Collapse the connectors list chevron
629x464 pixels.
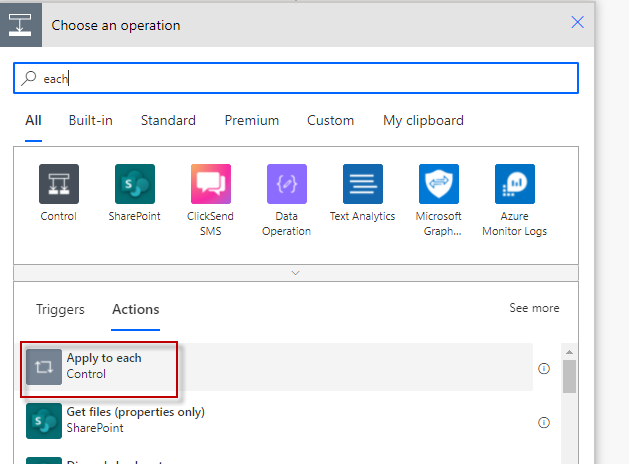tap(295, 272)
